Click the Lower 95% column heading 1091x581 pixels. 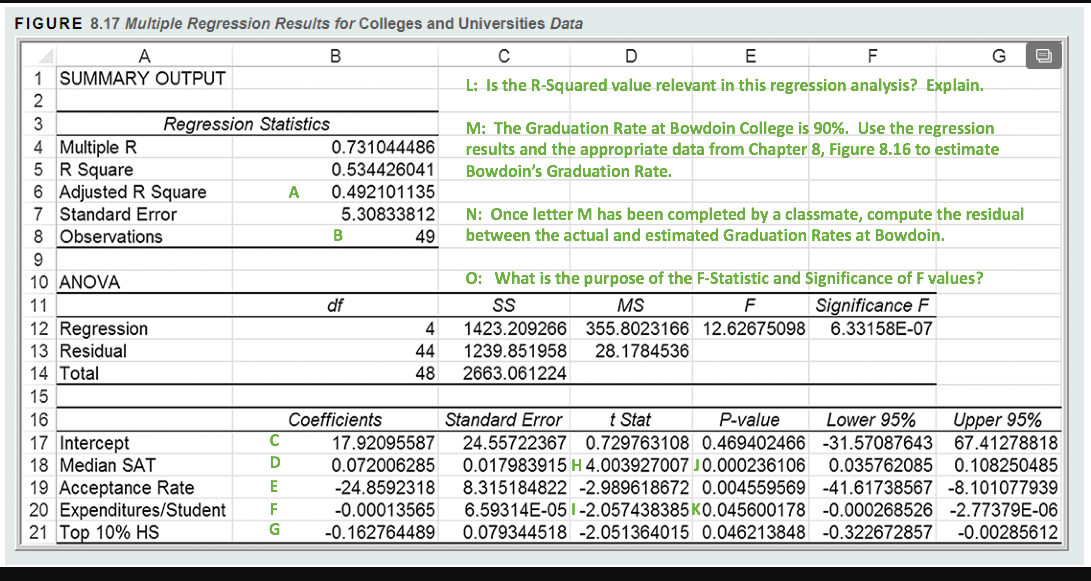click(x=871, y=420)
